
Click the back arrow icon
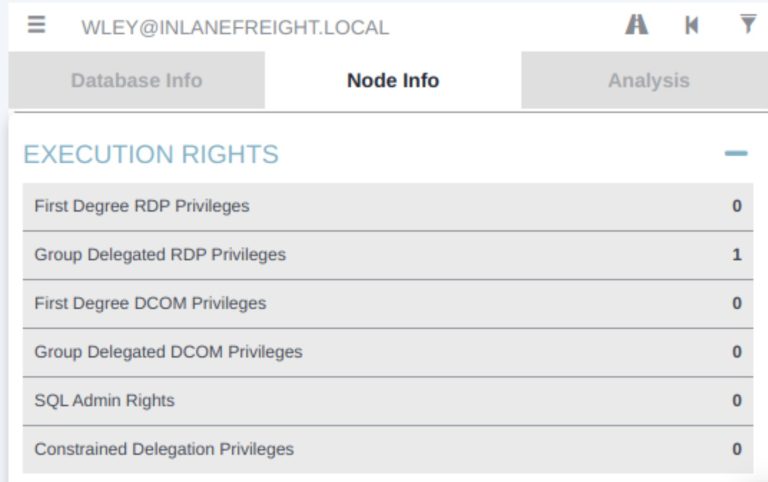[x=691, y=25]
